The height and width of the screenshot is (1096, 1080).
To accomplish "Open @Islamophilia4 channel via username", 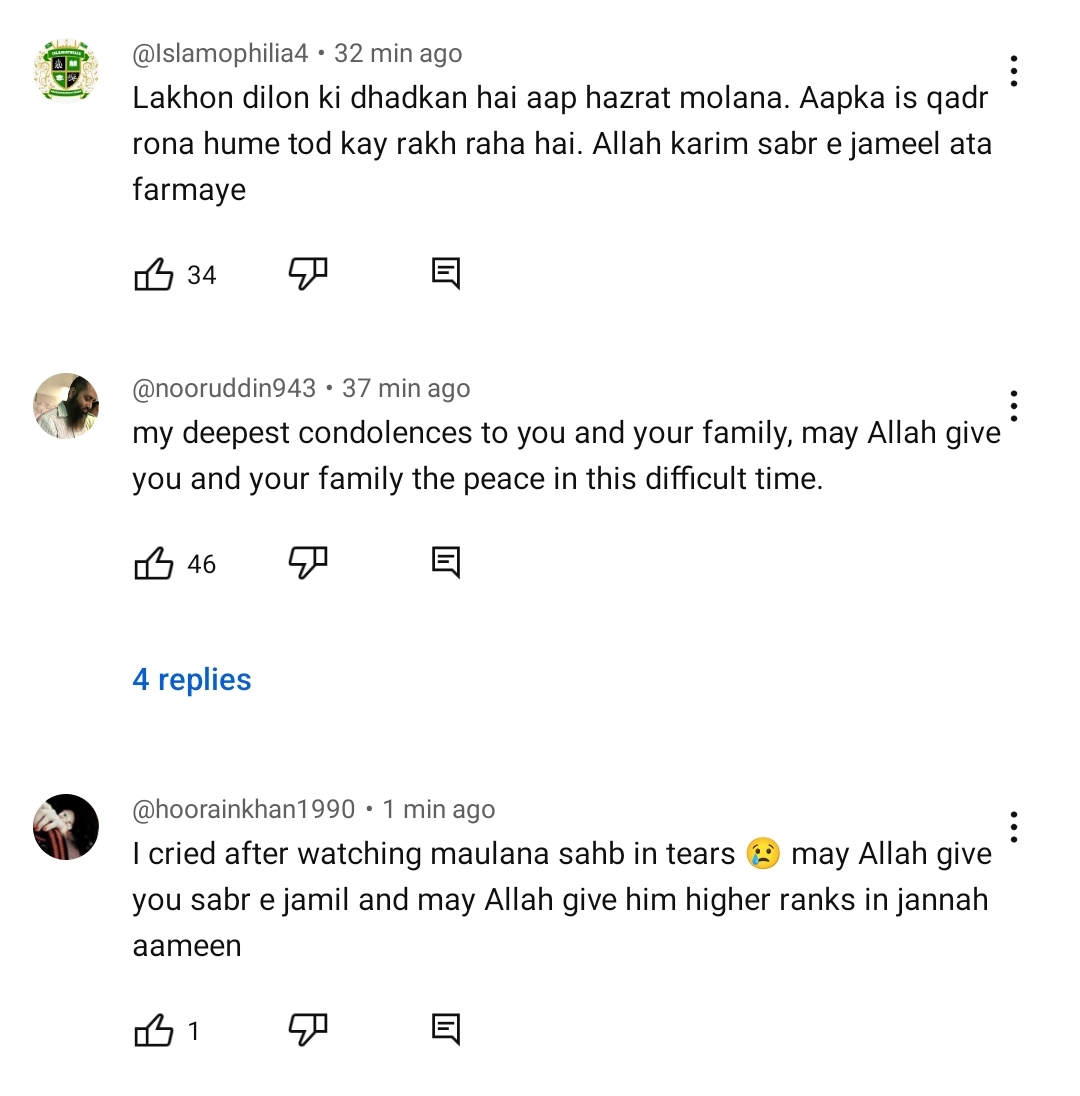I will click(x=220, y=53).
